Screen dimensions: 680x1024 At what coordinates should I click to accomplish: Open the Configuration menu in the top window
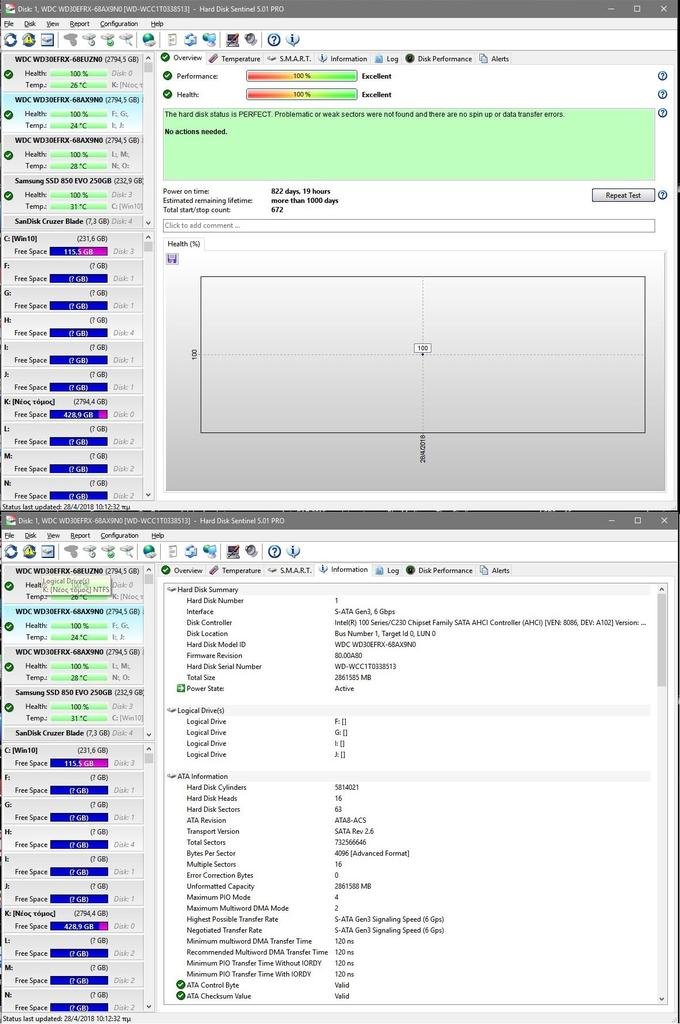tap(119, 23)
